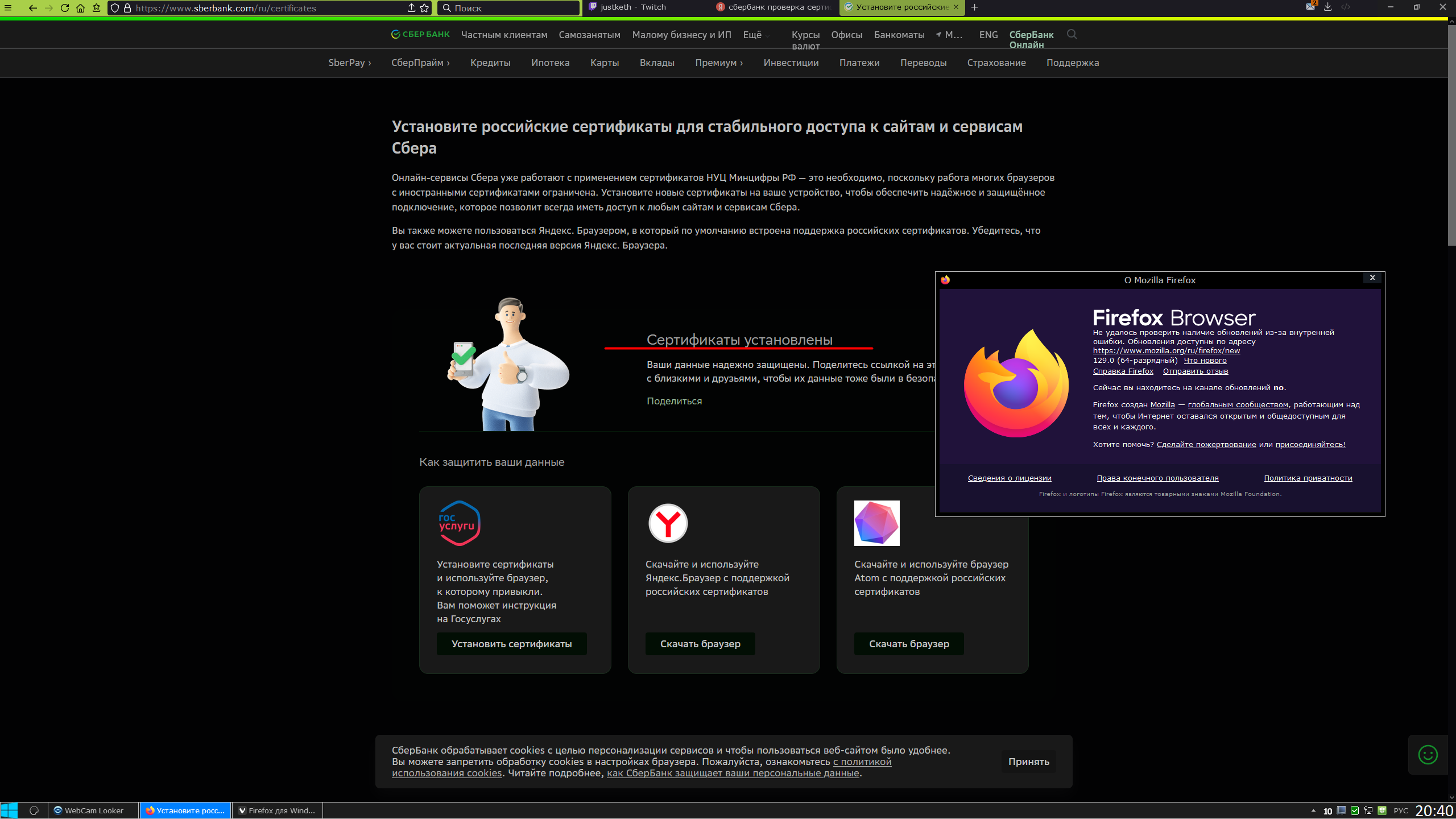Click the Yandex Browser logo icon

coord(668,523)
